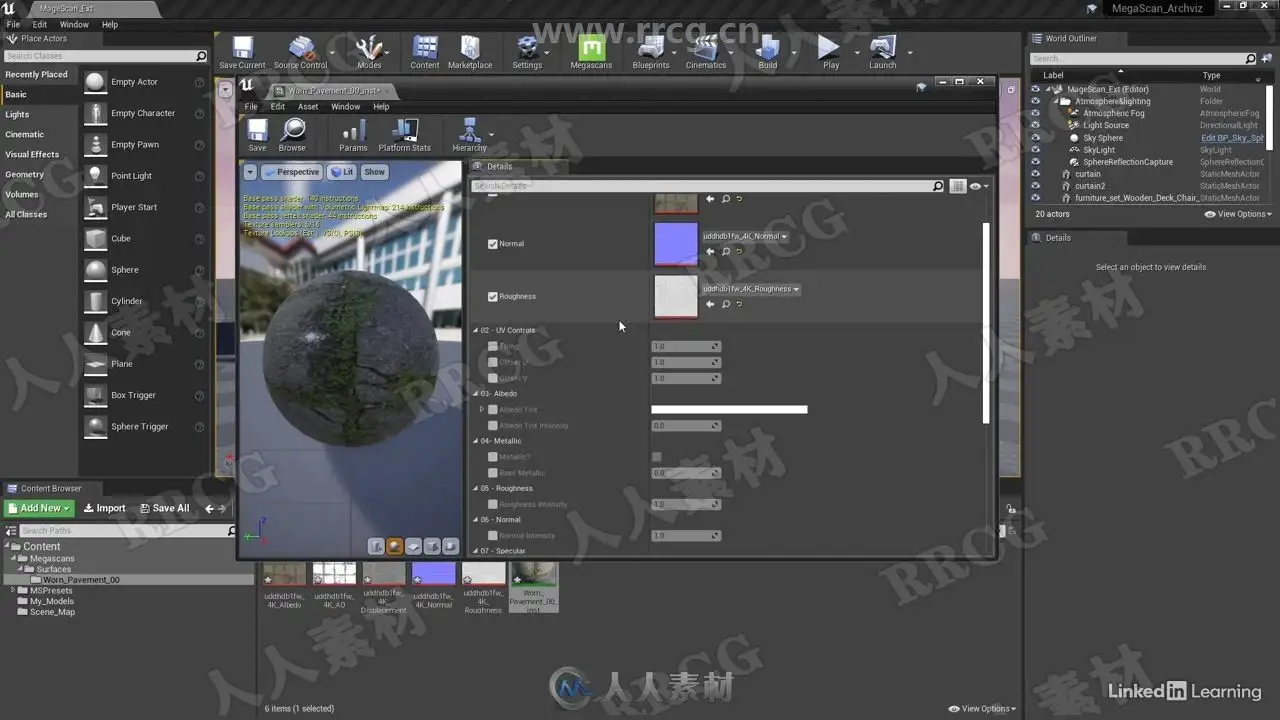Toggle visibility of Atmospheric Fog actor
This screenshot has width=1280, height=720.
(1035, 113)
